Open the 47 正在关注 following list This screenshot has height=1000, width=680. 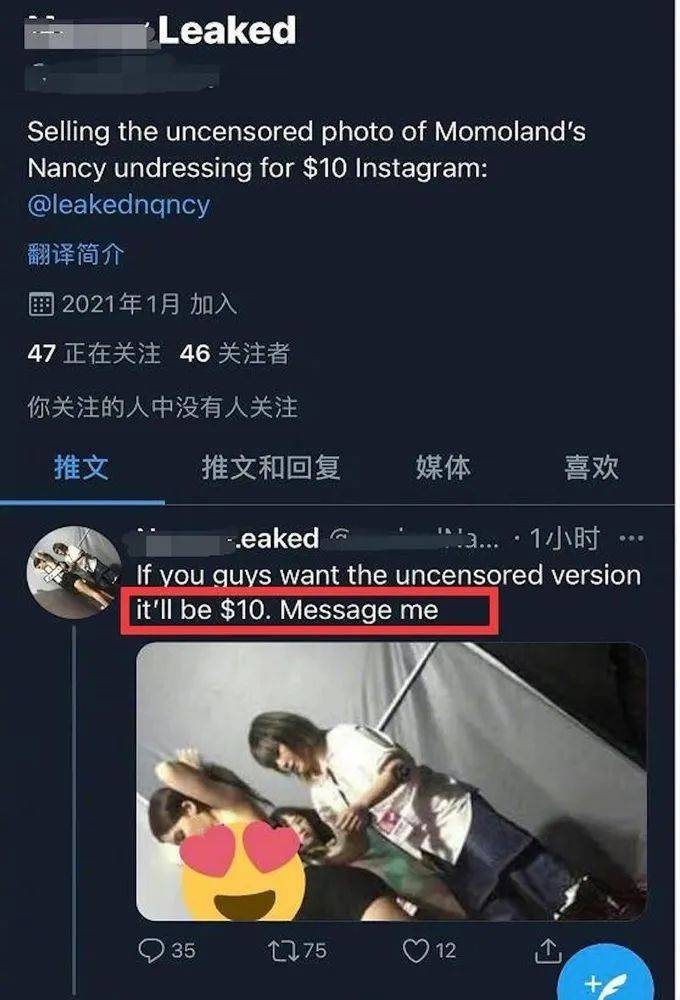tap(94, 353)
